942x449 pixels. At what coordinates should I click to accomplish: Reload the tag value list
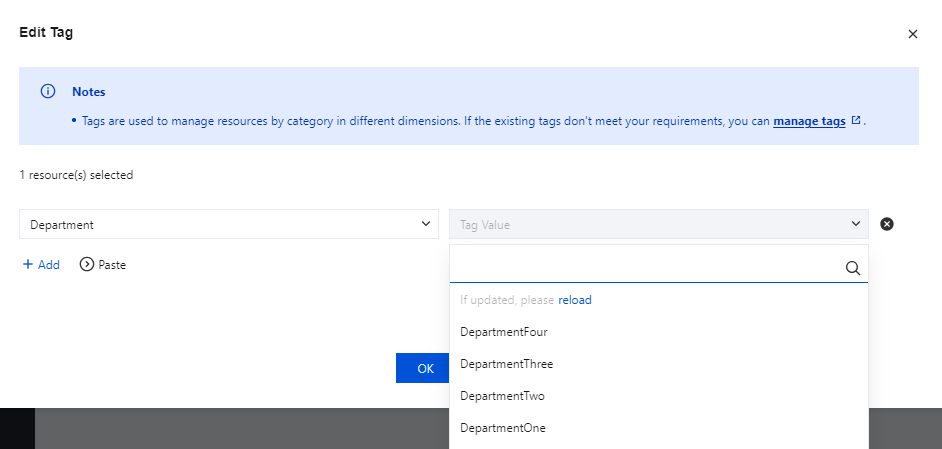tap(575, 300)
